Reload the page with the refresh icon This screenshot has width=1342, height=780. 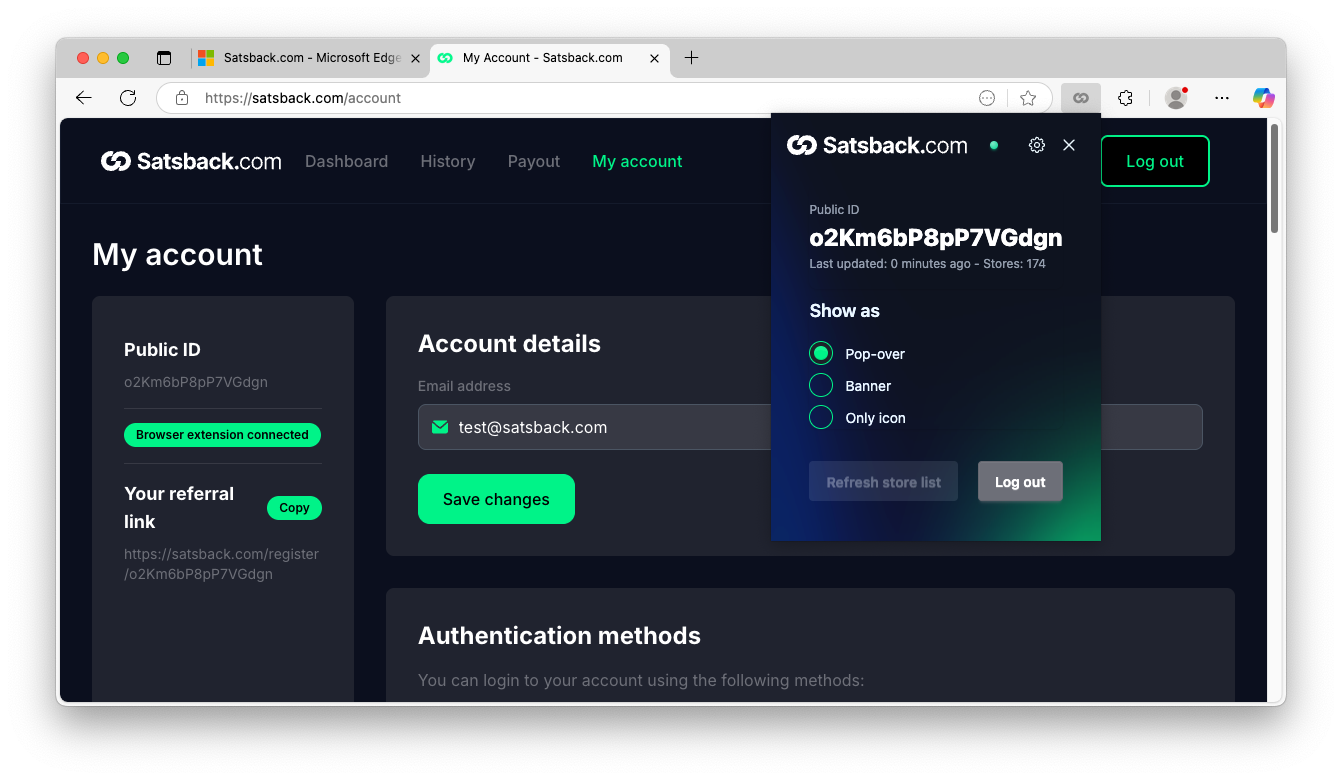coord(128,98)
